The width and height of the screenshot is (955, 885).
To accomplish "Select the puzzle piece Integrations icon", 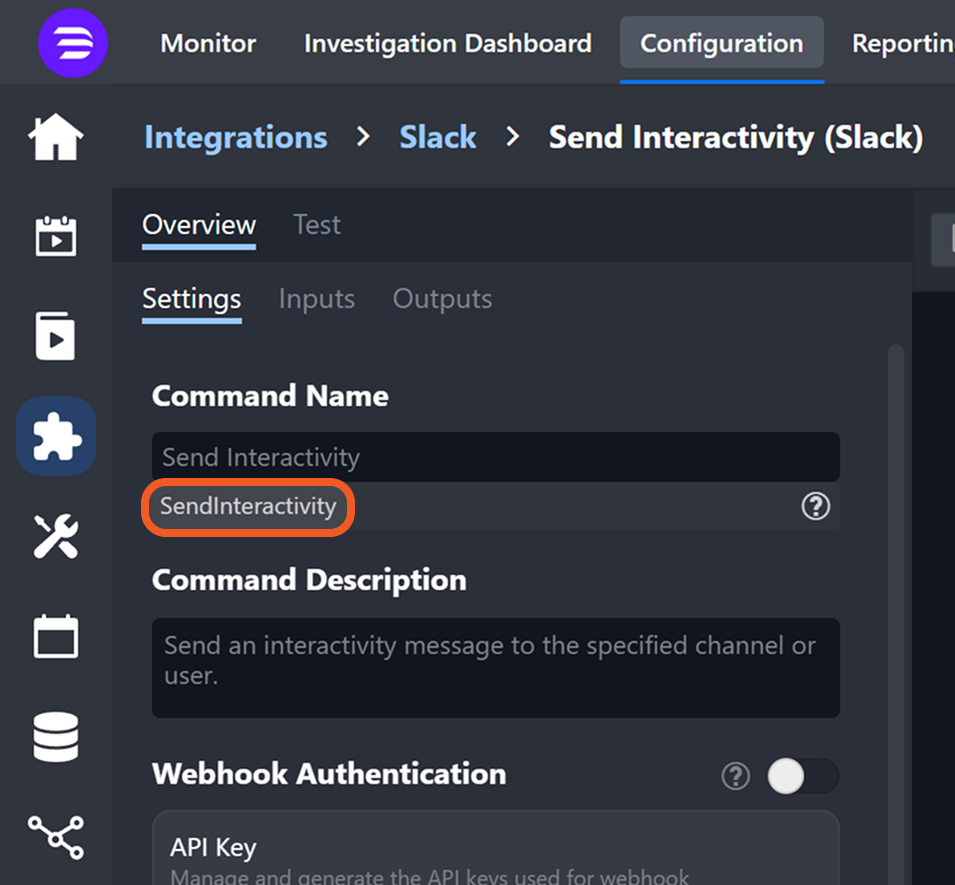I will coord(56,437).
